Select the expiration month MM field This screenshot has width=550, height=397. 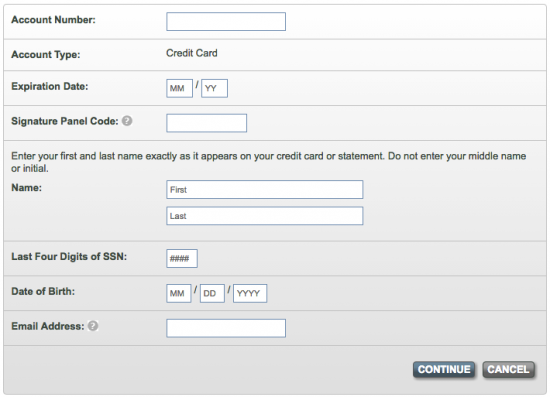(x=179, y=88)
